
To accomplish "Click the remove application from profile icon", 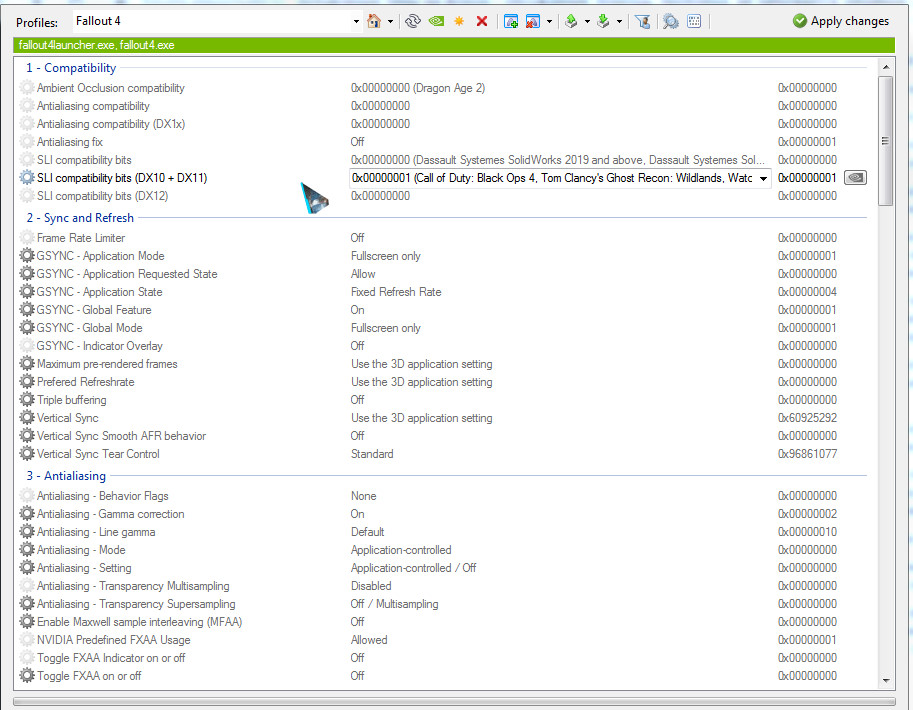I will pos(533,22).
